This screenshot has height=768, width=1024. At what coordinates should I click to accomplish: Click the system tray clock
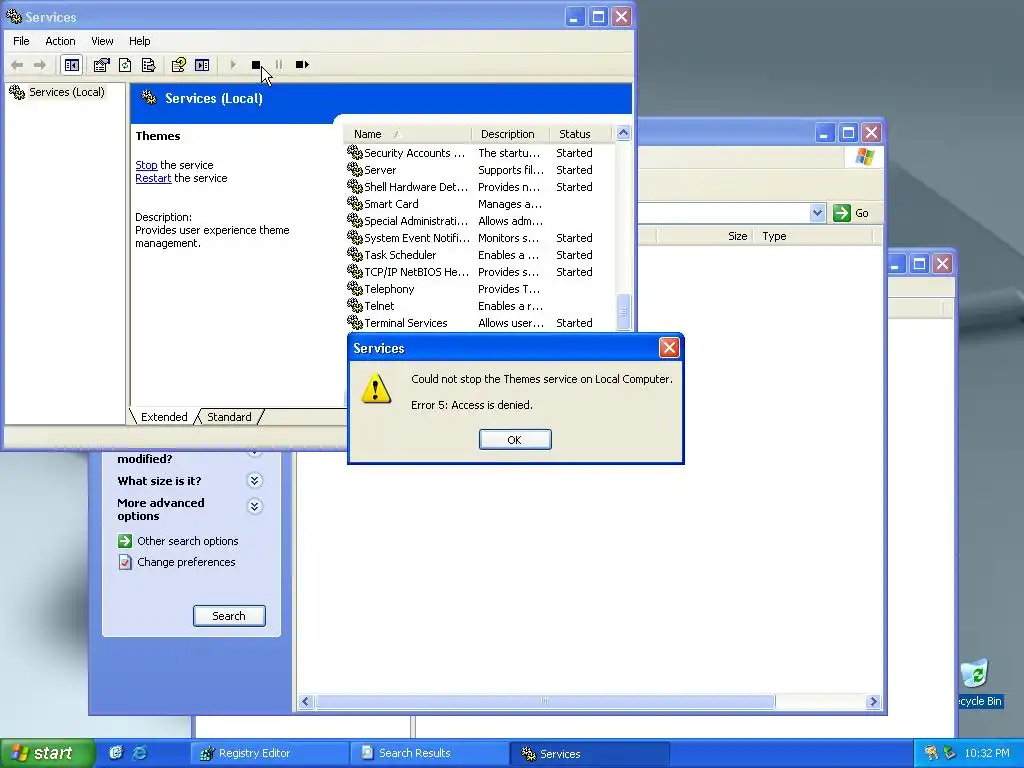987,753
